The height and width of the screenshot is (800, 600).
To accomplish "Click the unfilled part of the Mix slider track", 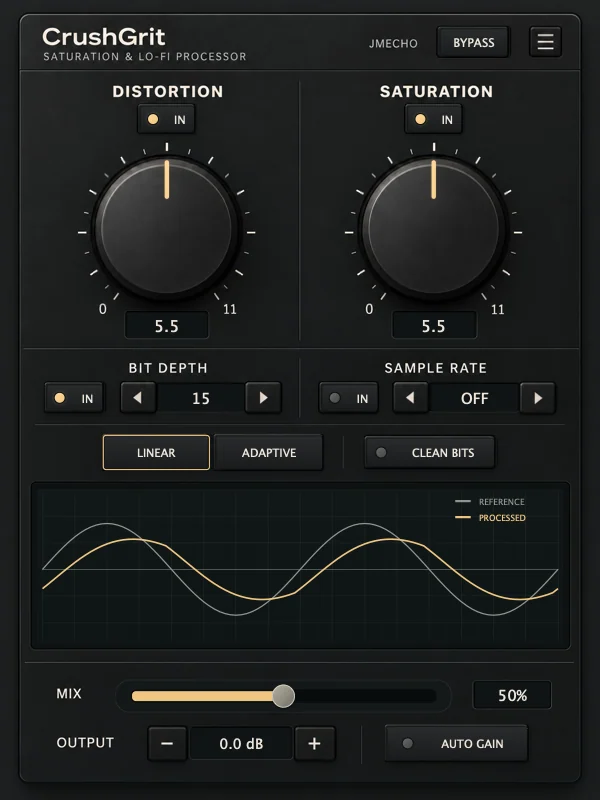I will pos(365,696).
